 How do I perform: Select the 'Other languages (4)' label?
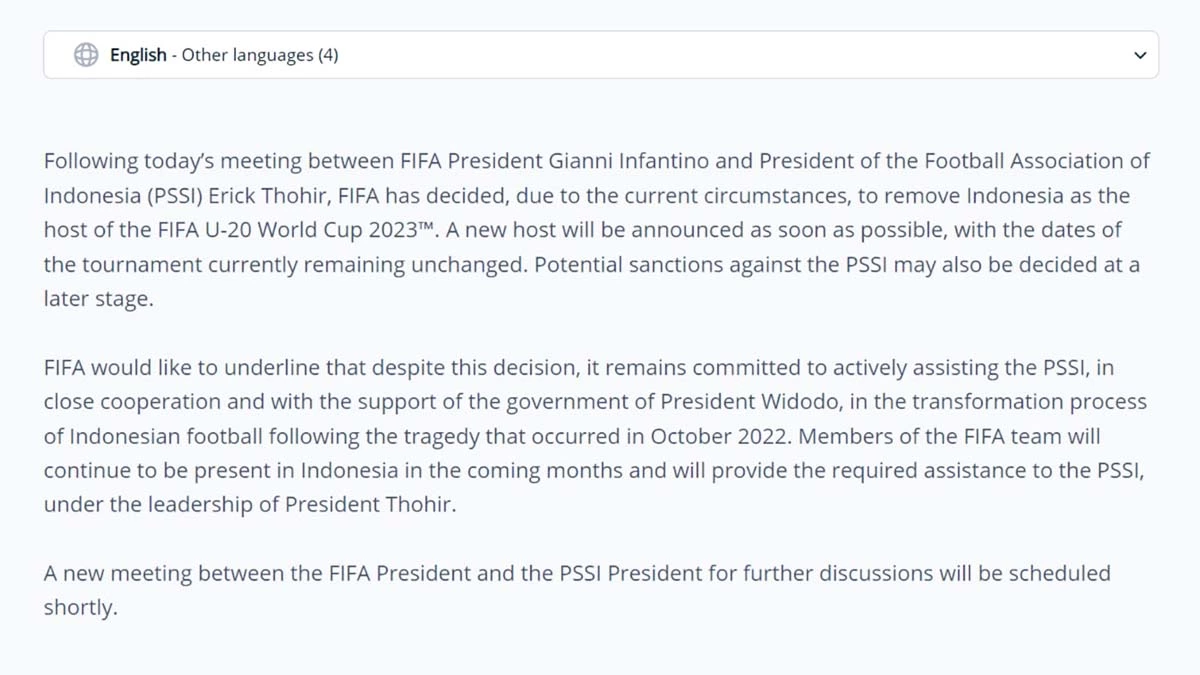pos(260,55)
